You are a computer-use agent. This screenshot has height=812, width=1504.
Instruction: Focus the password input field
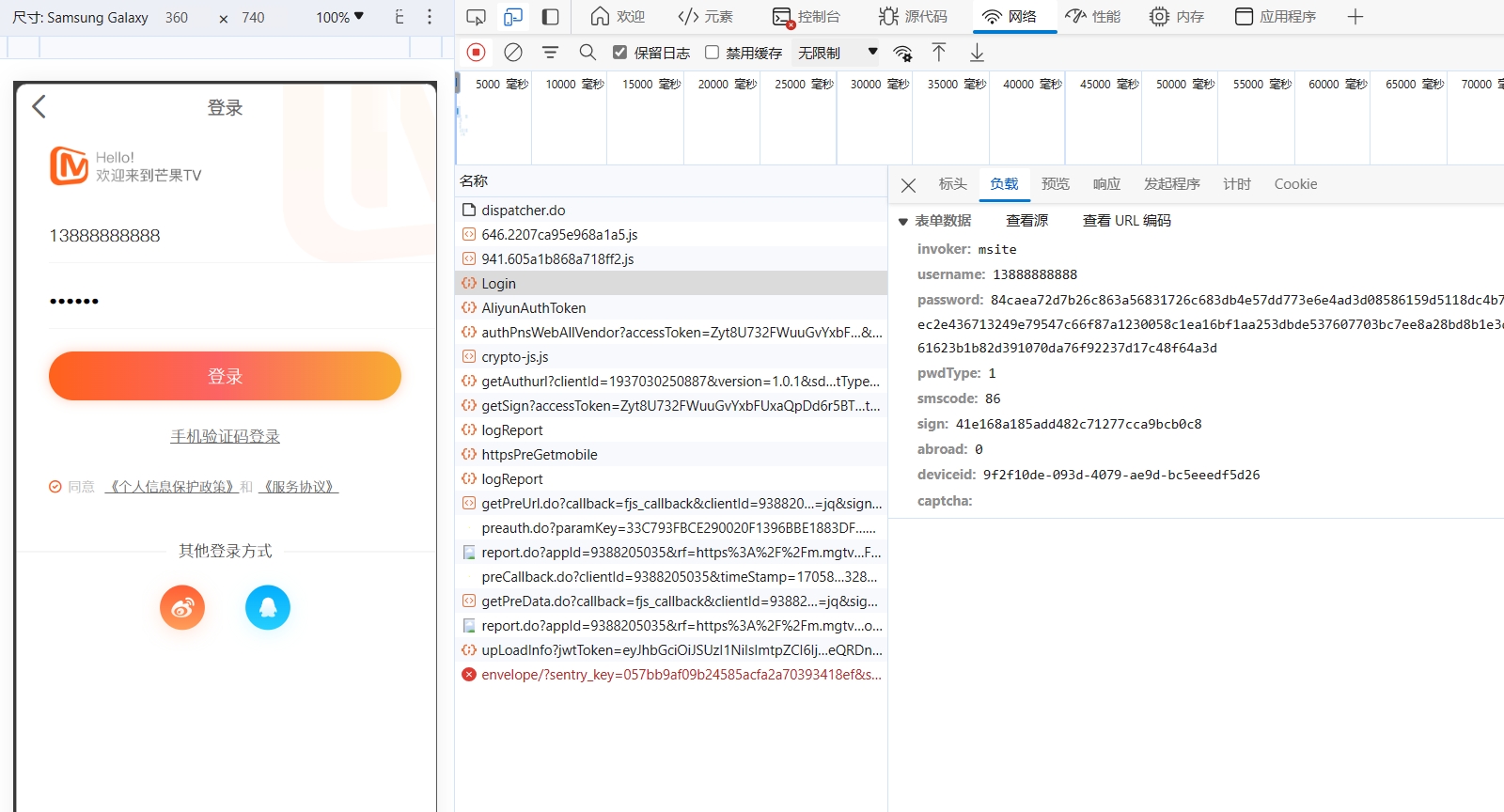[225, 302]
